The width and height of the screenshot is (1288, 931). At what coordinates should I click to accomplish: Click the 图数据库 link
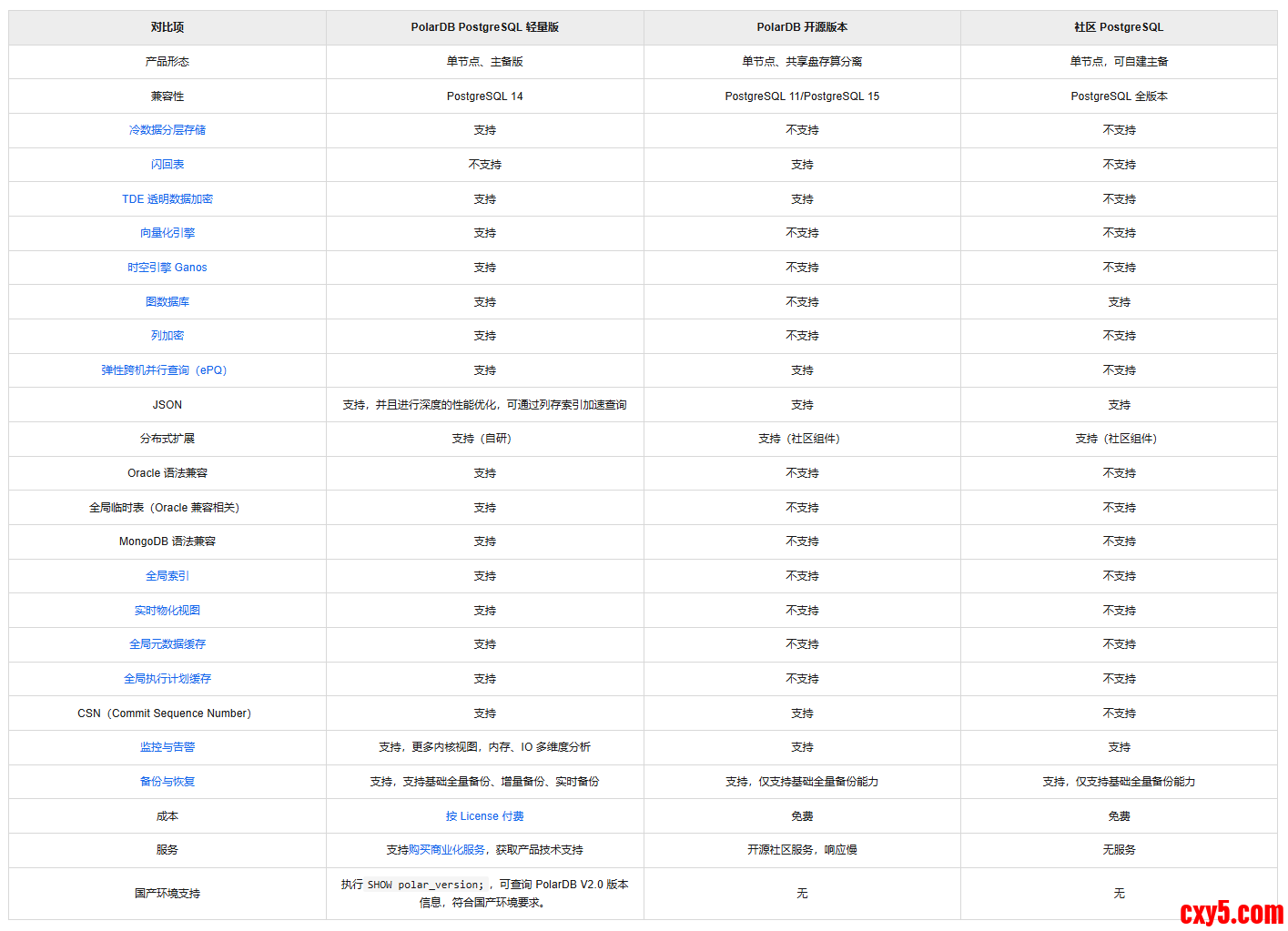click(167, 302)
